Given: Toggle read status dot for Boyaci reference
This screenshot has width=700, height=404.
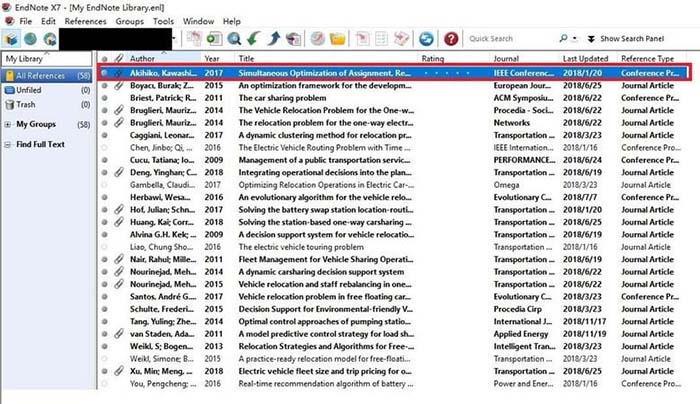Looking at the screenshot, I should (104, 87).
